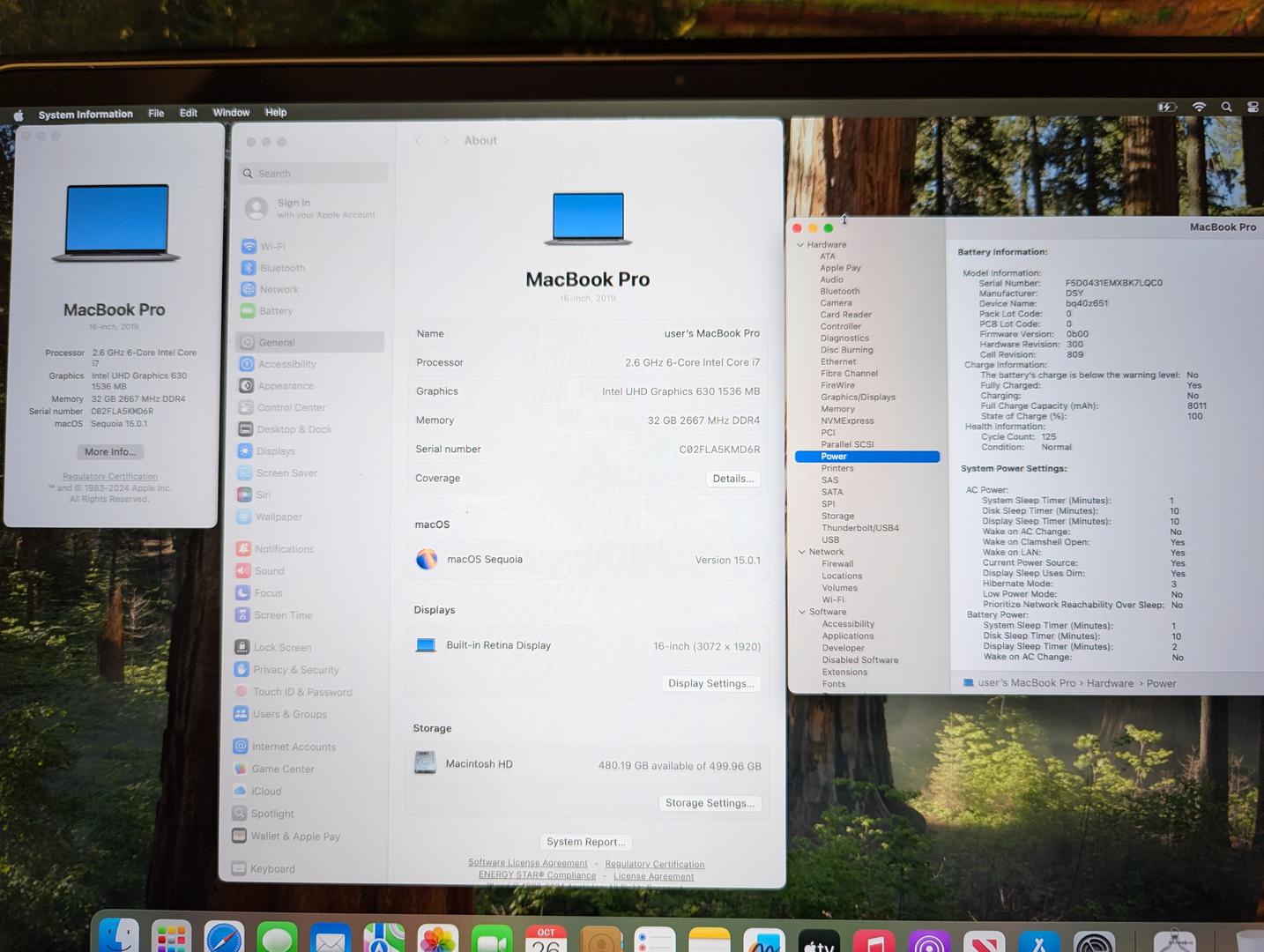
Task: Open the Help menu
Action: click(276, 113)
